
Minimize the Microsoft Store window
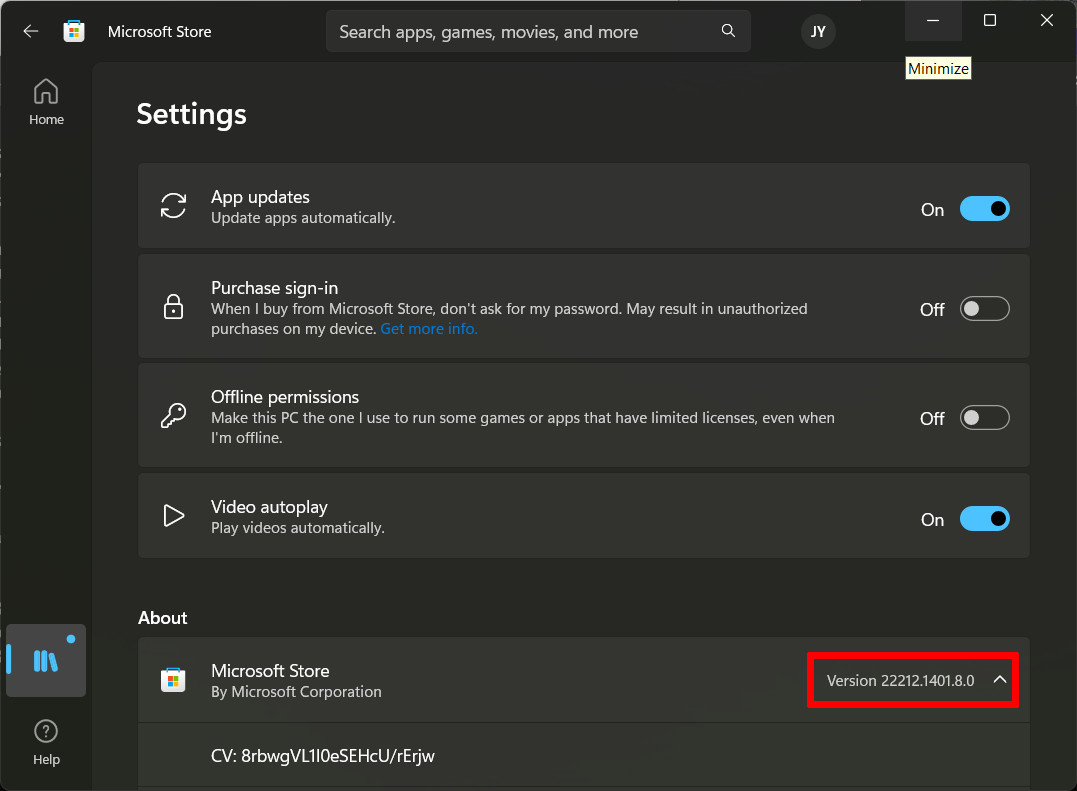(933, 21)
